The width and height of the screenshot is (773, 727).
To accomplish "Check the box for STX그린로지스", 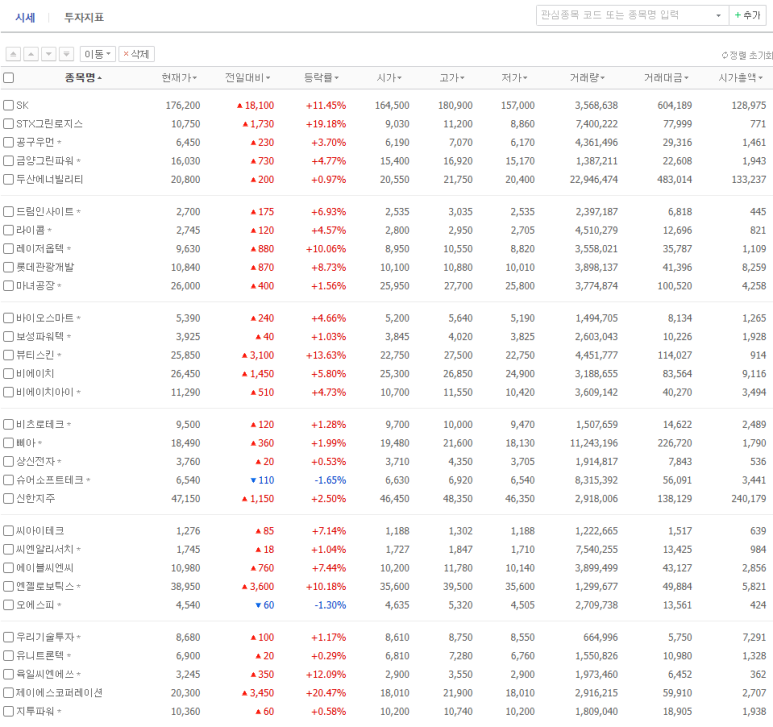I will [x=8, y=124].
